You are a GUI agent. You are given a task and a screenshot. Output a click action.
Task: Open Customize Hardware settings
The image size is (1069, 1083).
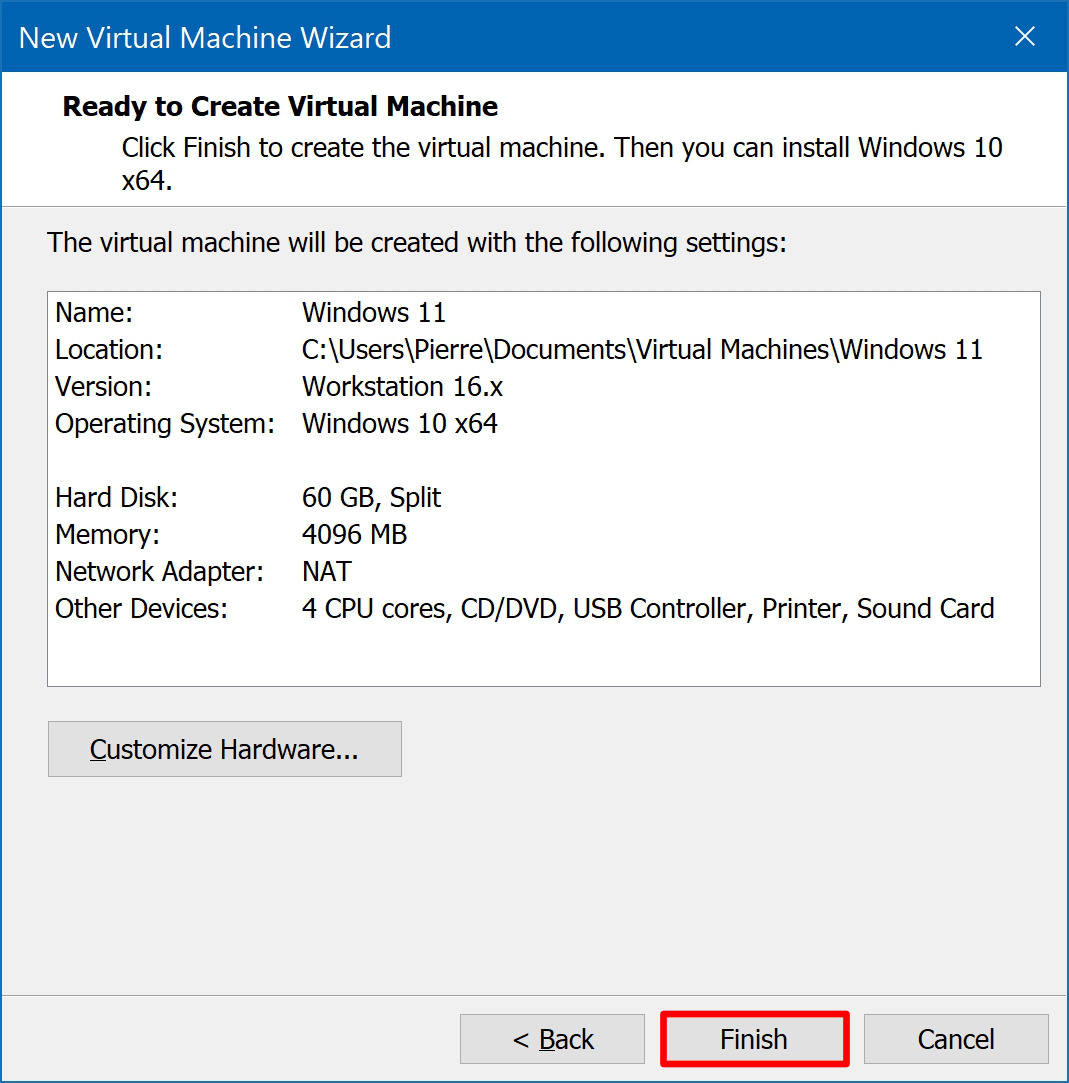(x=224, y=749)
